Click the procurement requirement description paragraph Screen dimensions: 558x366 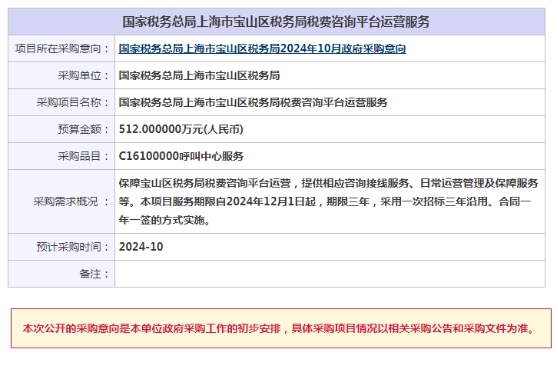(328, 202)
